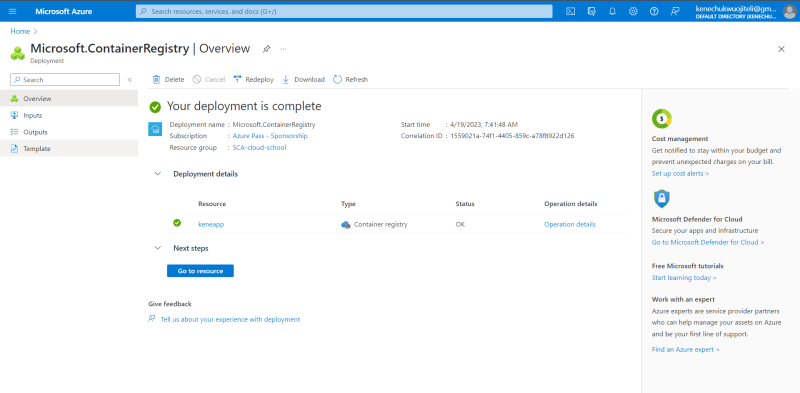Download the deployment template from the toolbar
Screen dimensions: 800x393
coord(303,80)
